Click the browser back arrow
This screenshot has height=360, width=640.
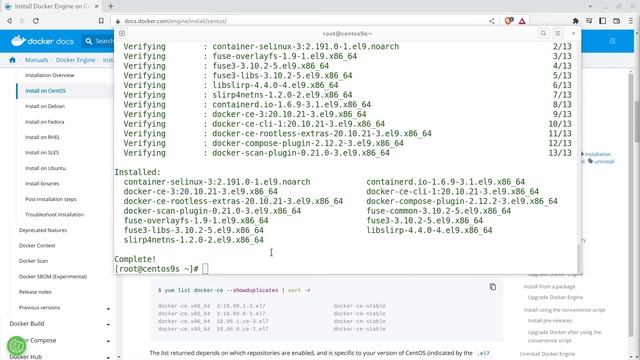click(x=9, y=21)
